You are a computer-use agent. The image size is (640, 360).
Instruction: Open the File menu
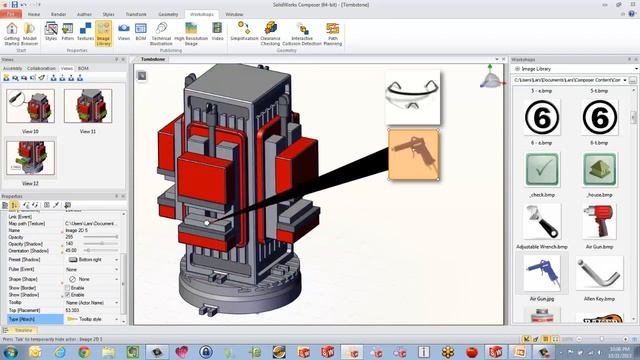click(11, 14)
